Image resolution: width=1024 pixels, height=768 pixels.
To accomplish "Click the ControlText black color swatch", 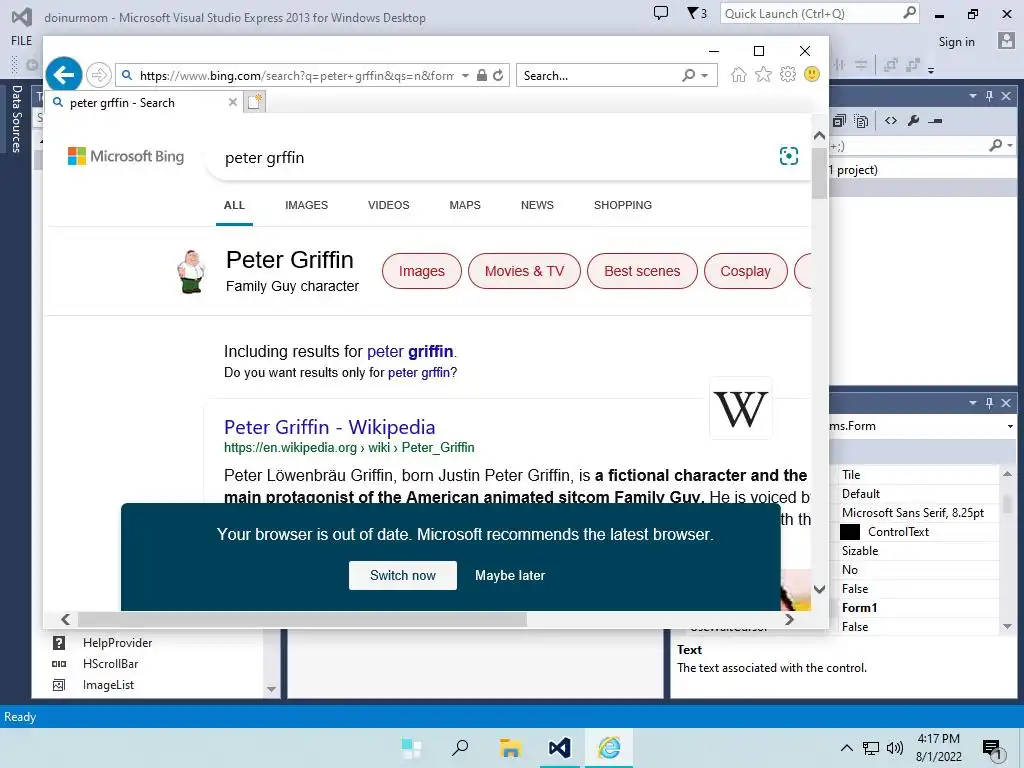I will [850, 532].
